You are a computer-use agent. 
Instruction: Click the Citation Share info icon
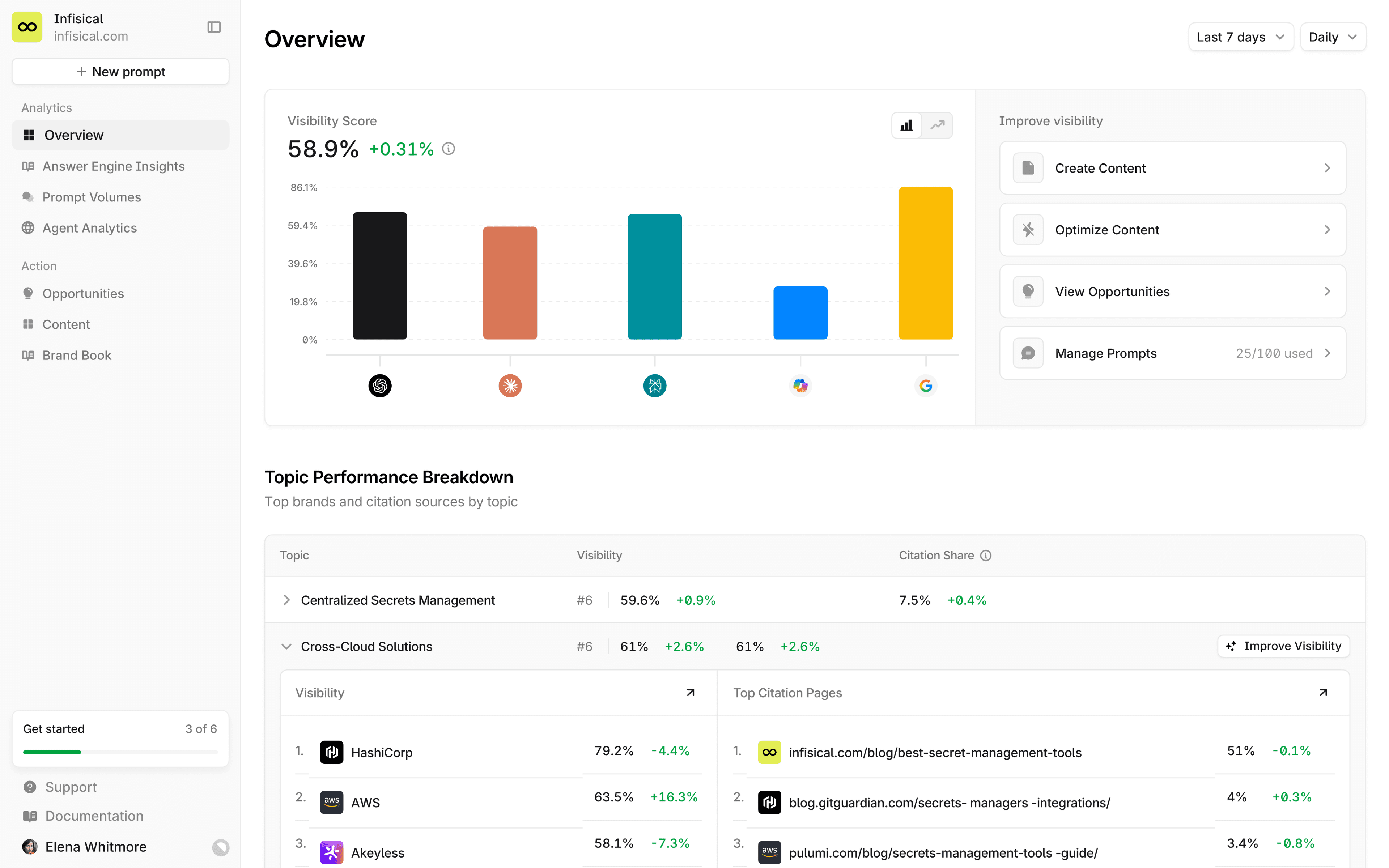(x=985, y=555)
